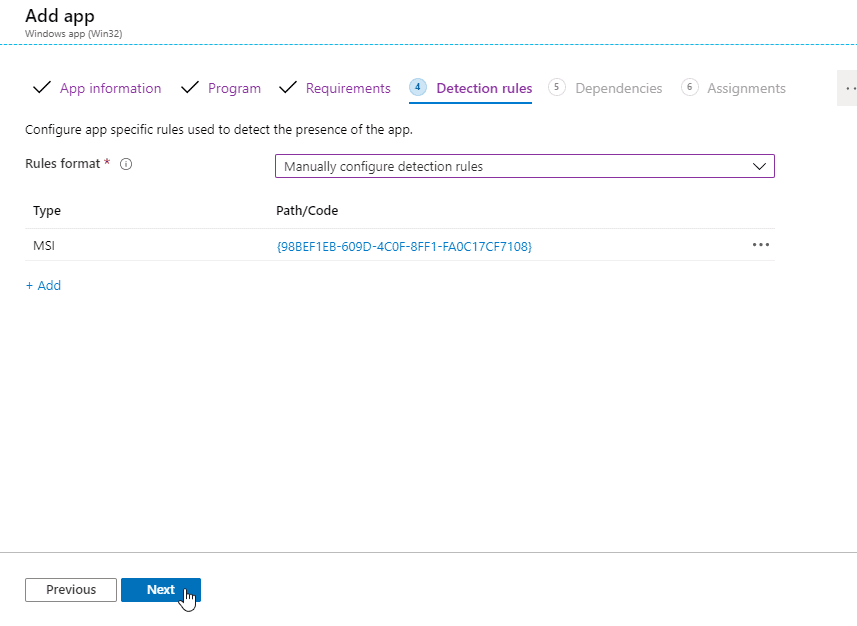Screen dimensions: 857x626
Task: Click the Type column header
Action: [x=47, y=211]
